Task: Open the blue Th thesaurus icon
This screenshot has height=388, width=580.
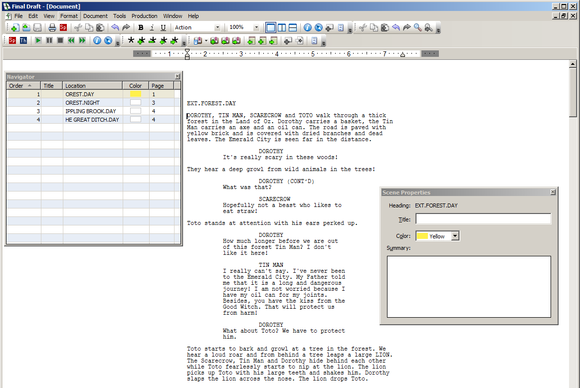Action: (x=23, y=40)
